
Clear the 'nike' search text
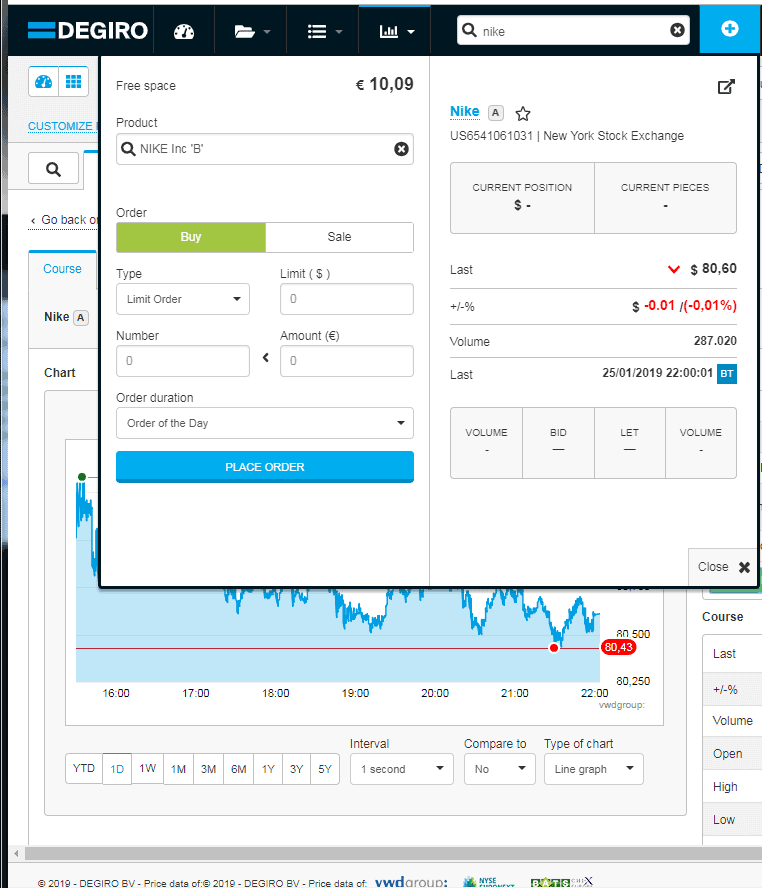[x=677, y=31]
